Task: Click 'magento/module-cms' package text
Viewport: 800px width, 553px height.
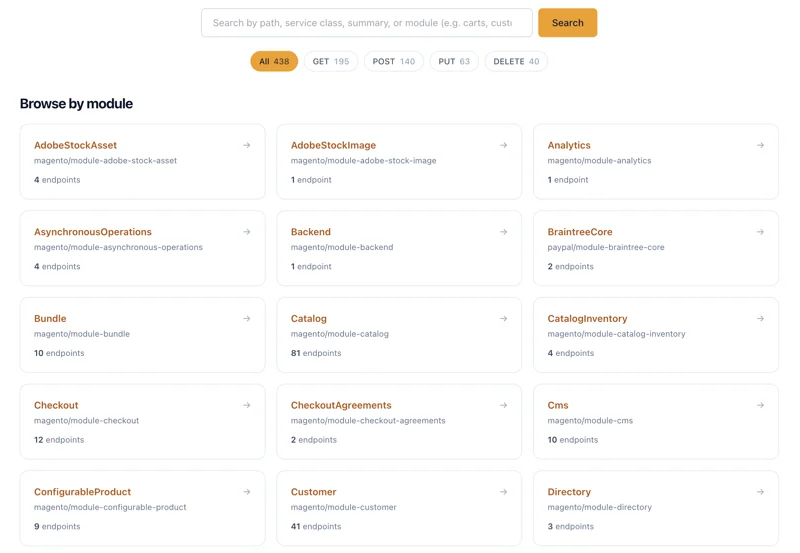Action: [590, 421]
